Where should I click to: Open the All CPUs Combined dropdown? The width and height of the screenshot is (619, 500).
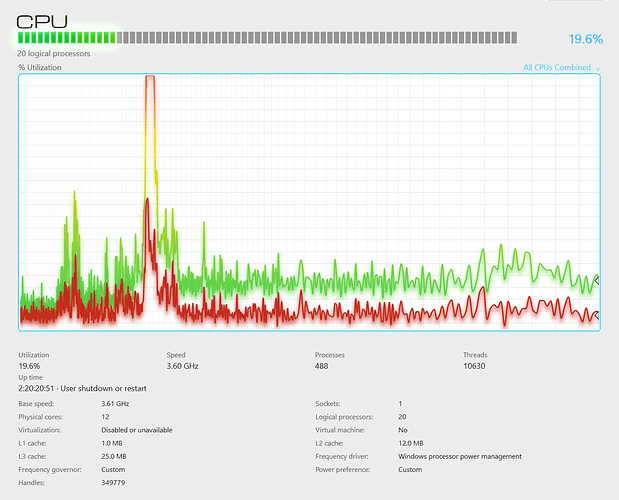click(561, 67)
